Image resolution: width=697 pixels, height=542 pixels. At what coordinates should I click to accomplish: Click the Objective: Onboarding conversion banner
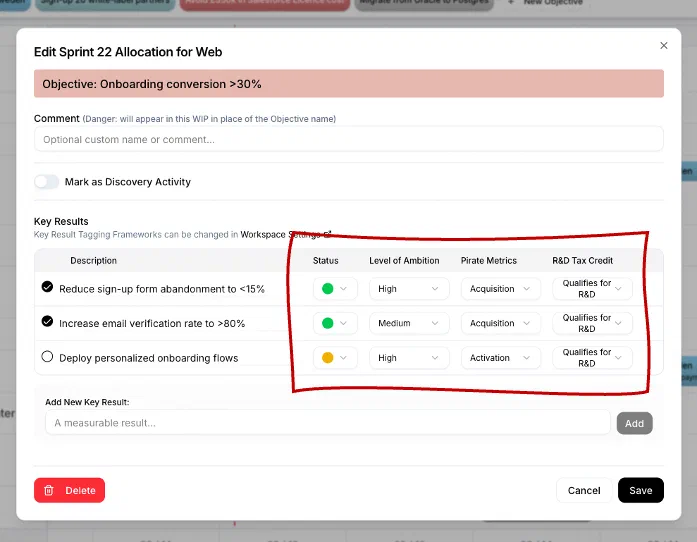click(348, 84)
